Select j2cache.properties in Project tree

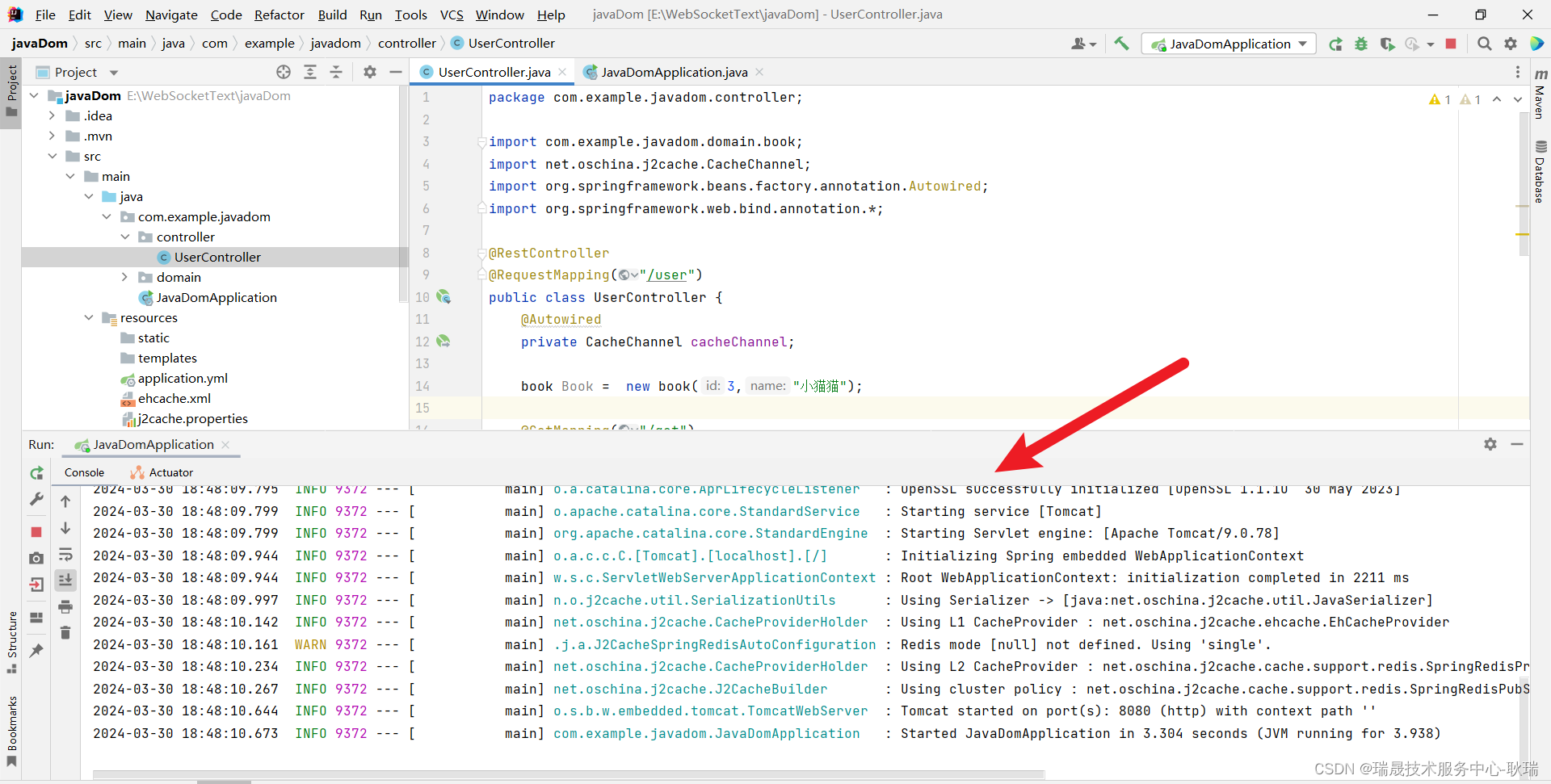pos(192,419)
